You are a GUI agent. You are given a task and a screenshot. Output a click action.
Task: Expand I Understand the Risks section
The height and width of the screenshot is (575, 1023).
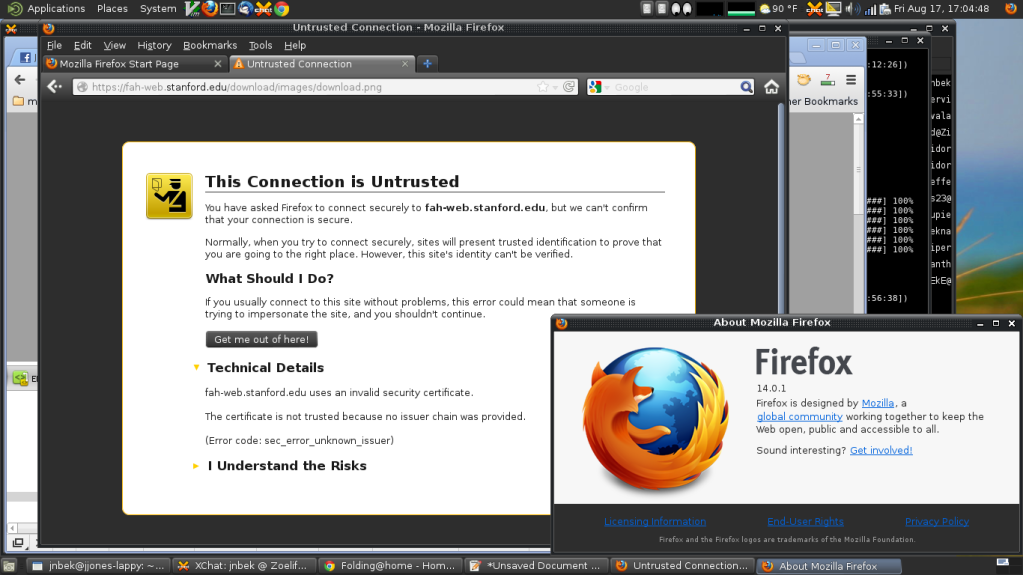click(196, 466)
